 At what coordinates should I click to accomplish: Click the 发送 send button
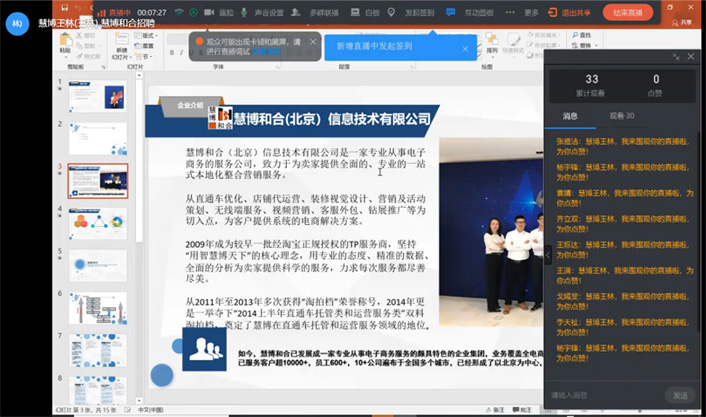click(680, 395)
